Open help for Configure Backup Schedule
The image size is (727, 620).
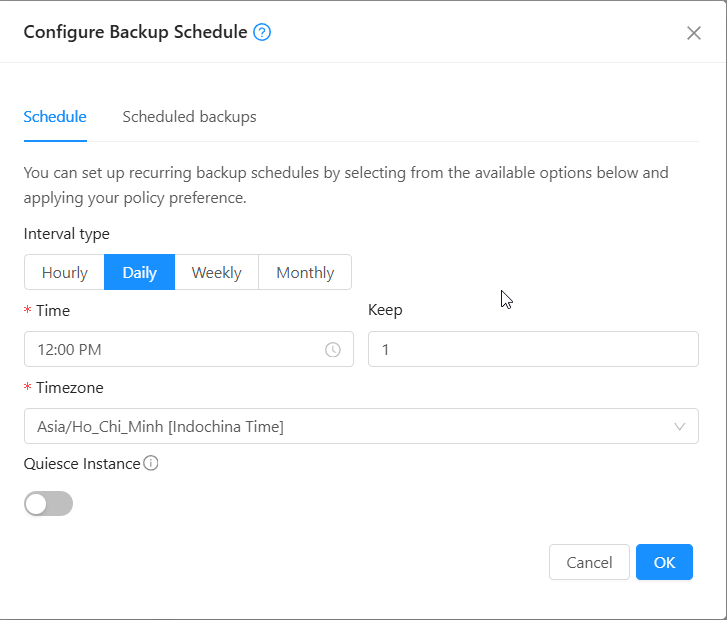coord(262,32)
